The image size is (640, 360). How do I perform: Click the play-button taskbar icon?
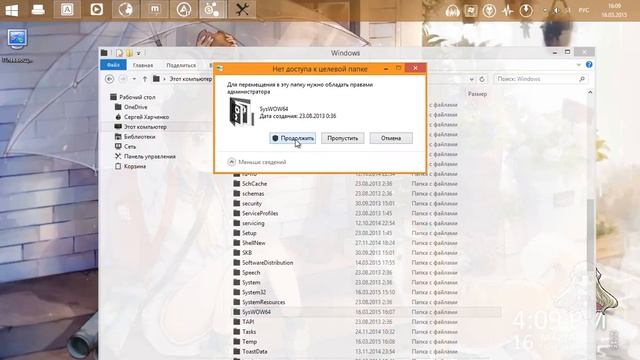point(96,9)
